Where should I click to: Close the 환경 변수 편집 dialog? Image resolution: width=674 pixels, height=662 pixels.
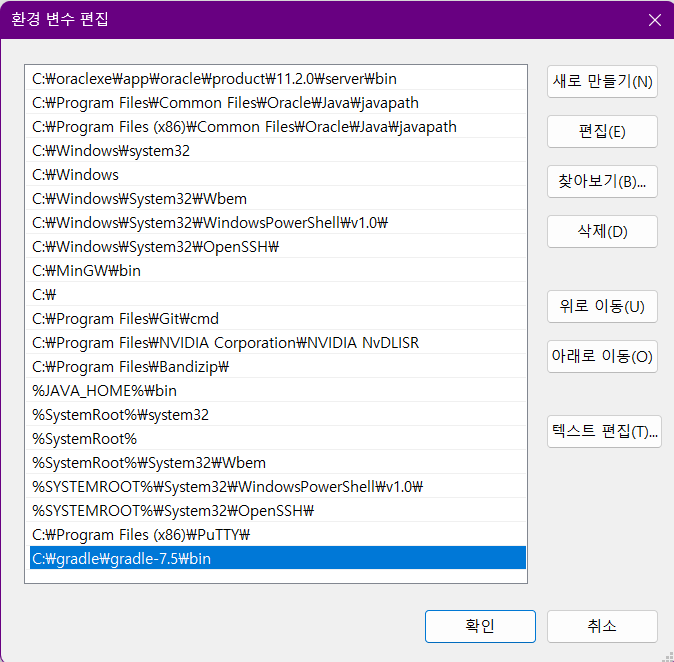point(655,20)
